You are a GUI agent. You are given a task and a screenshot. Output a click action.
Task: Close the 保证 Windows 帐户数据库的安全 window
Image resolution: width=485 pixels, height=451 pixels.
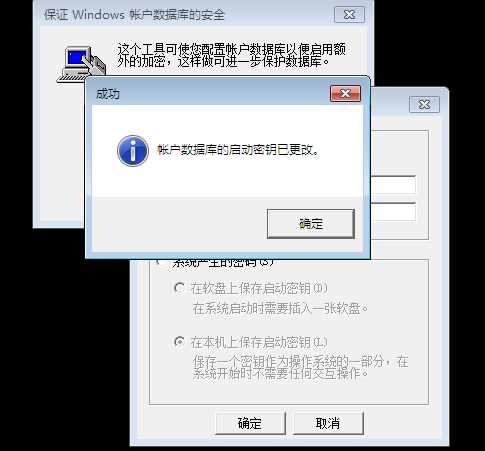[349, 15]
